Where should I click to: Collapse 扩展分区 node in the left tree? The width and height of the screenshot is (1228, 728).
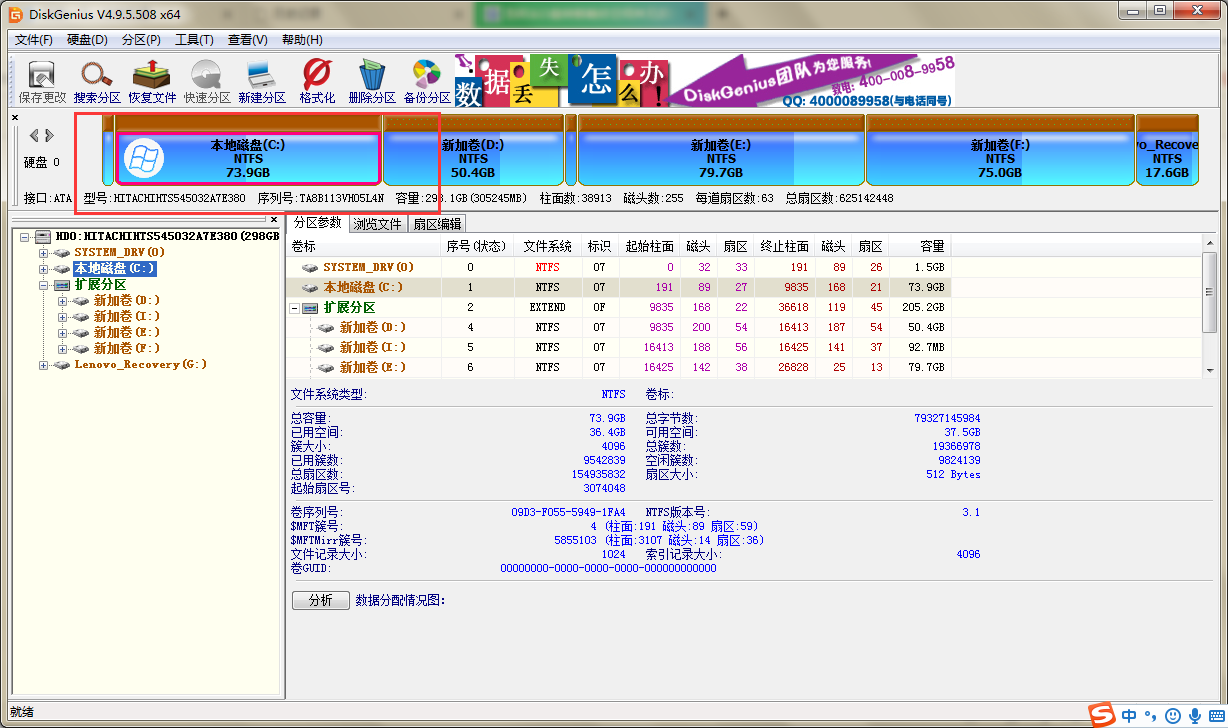(44, 285)
